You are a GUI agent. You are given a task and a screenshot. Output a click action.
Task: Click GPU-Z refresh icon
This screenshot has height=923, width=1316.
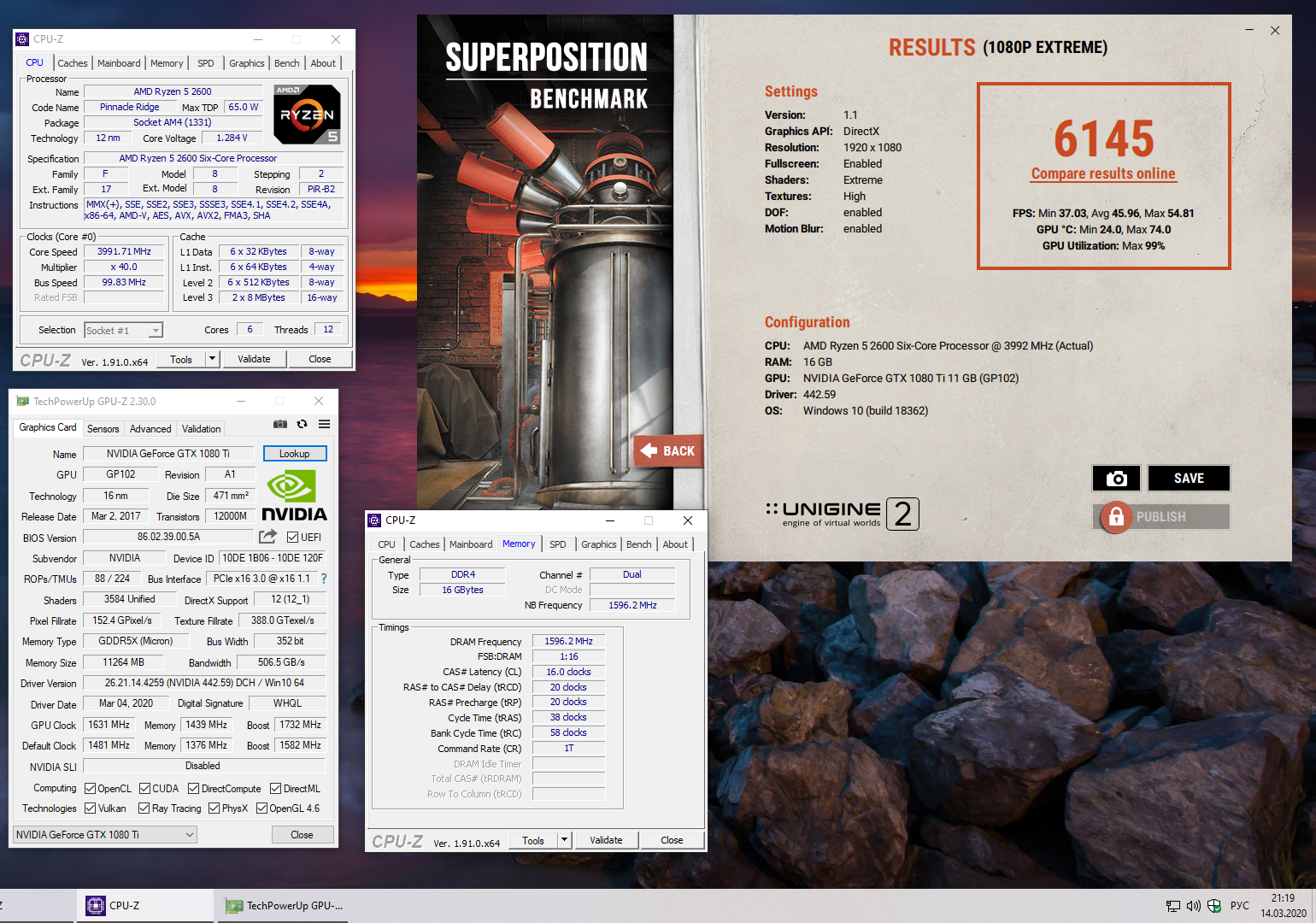click(x=302, y=424)
